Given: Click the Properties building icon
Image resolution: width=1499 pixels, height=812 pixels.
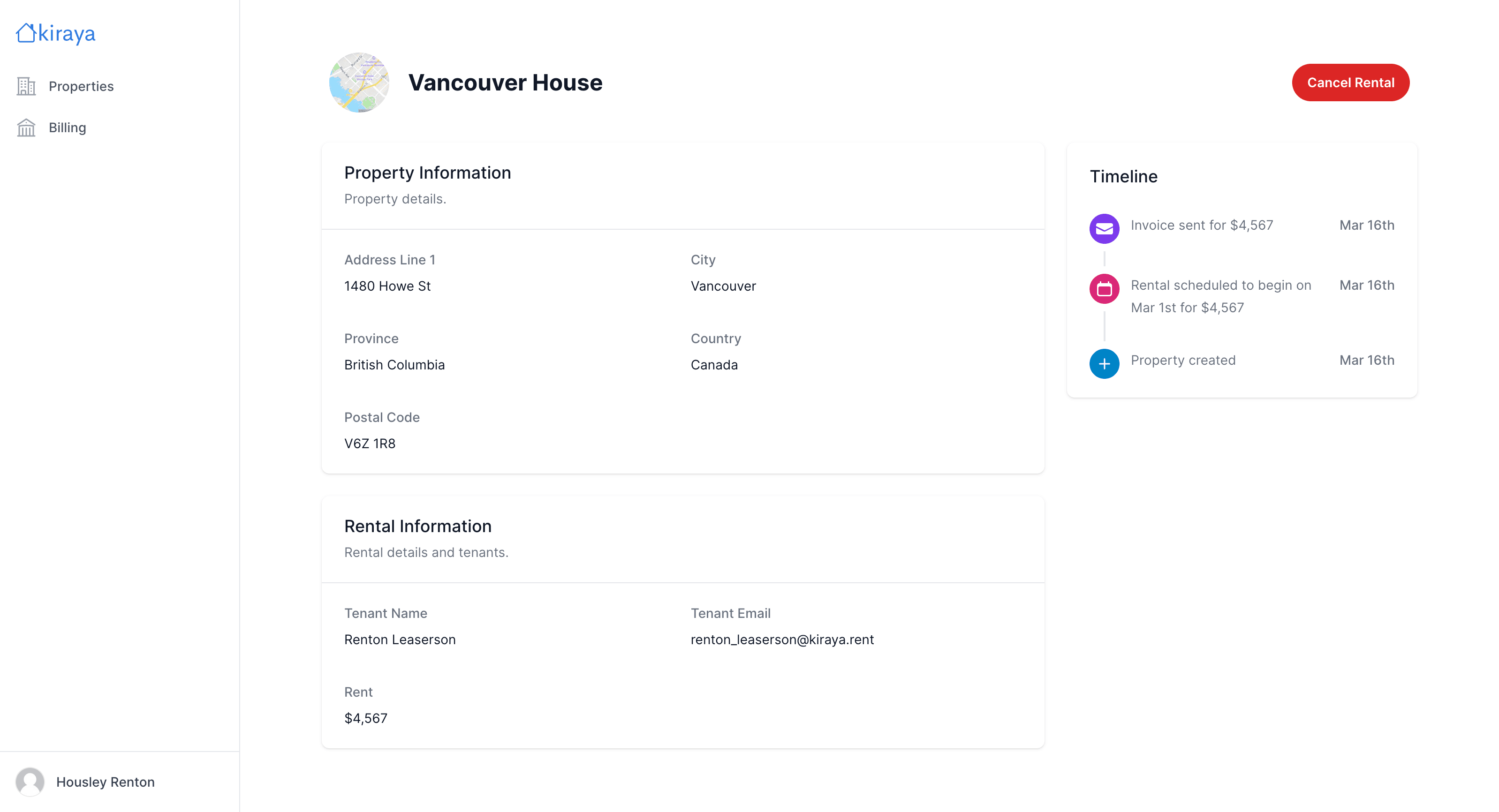Looking at the screenshot, I should pos(26,86).
